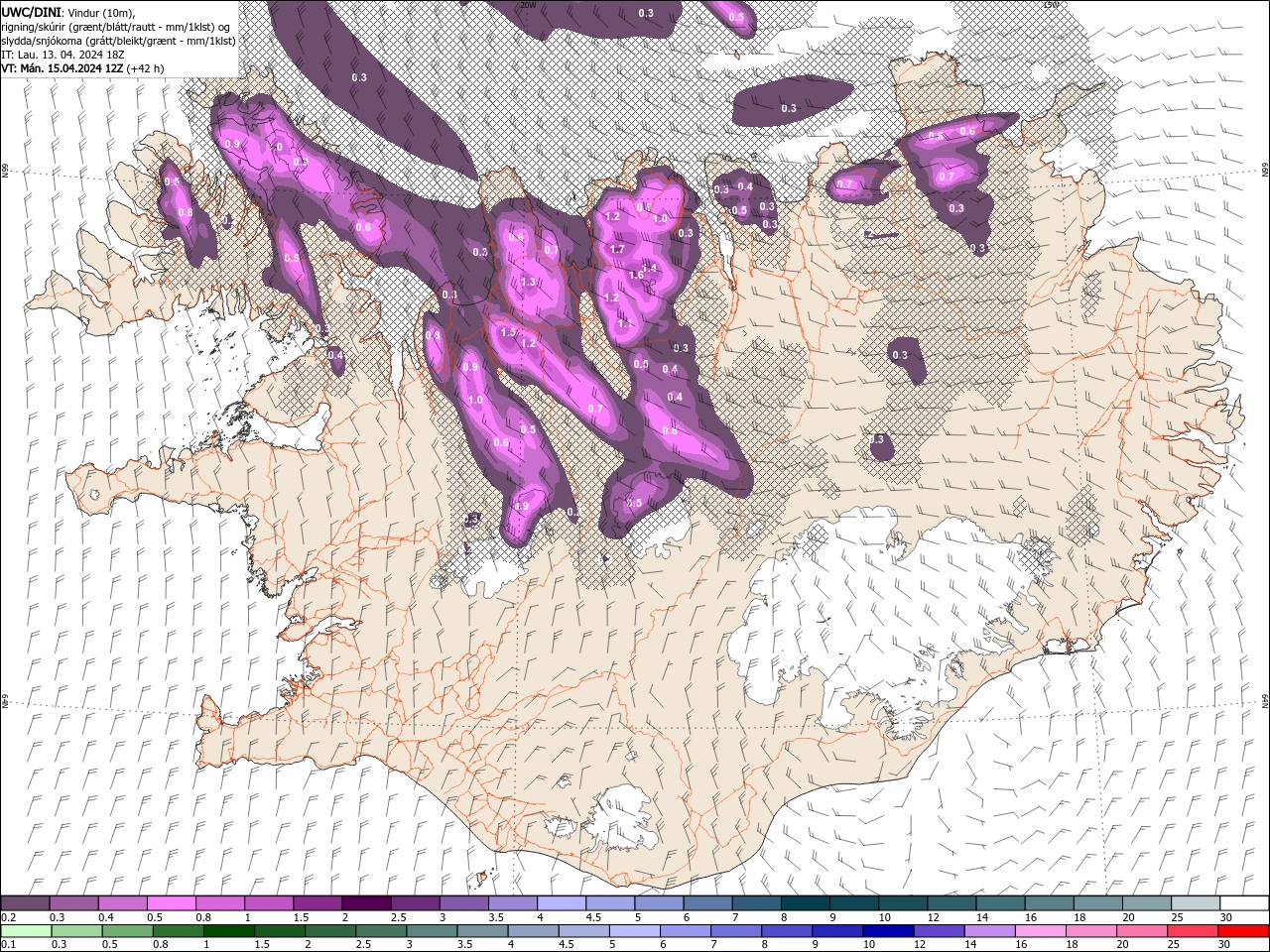This screenshot has width=1270, height=952.
Task: Pick the light blue upper legend swatch at 4
Action: (561, 902)
